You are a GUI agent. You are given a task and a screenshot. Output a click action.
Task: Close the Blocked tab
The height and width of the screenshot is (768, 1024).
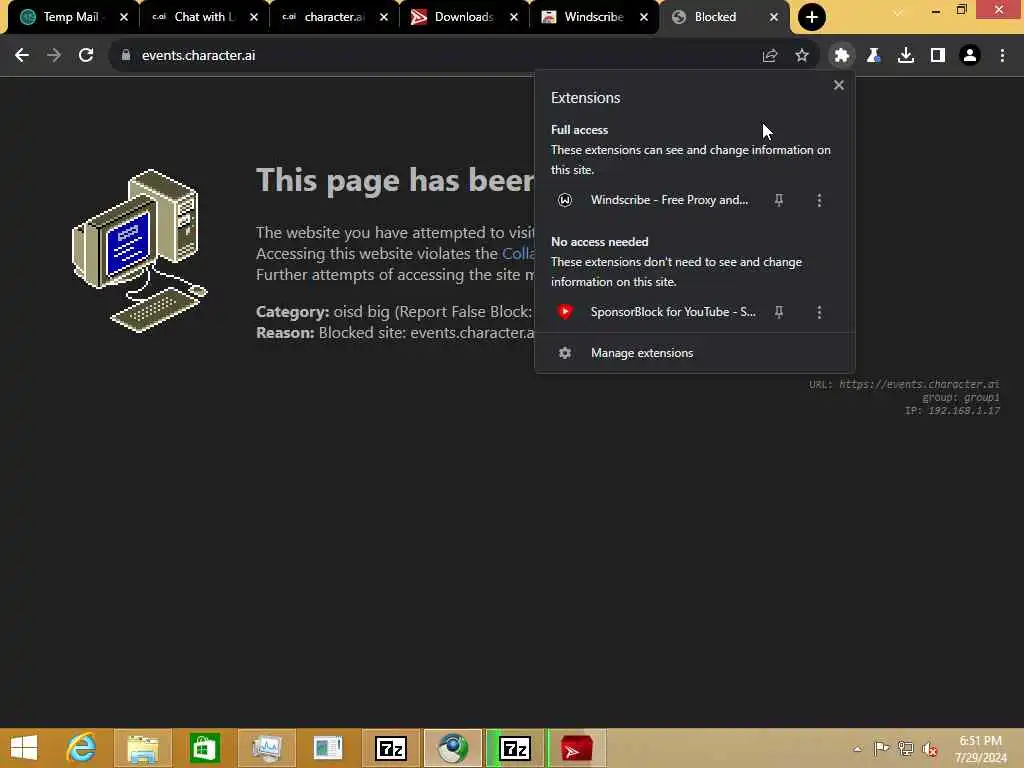(774, 17)
